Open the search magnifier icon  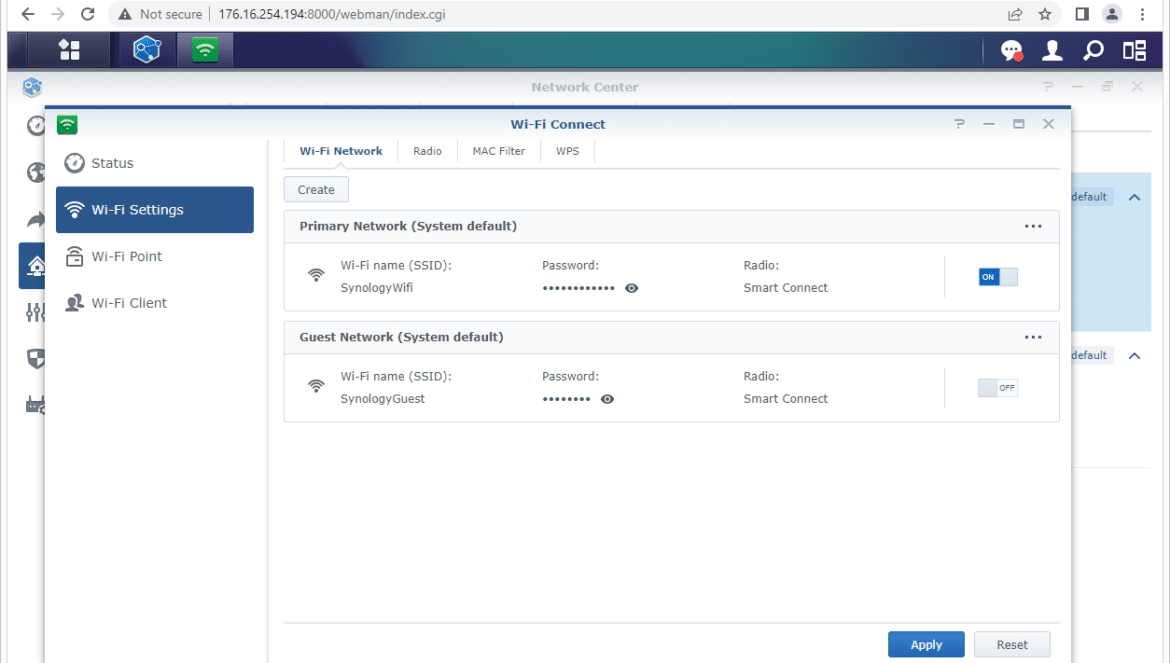point(1093,50)
